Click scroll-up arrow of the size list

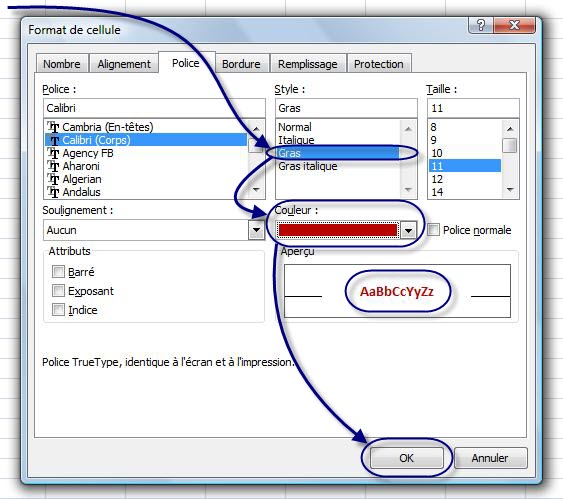click(510, 128)
